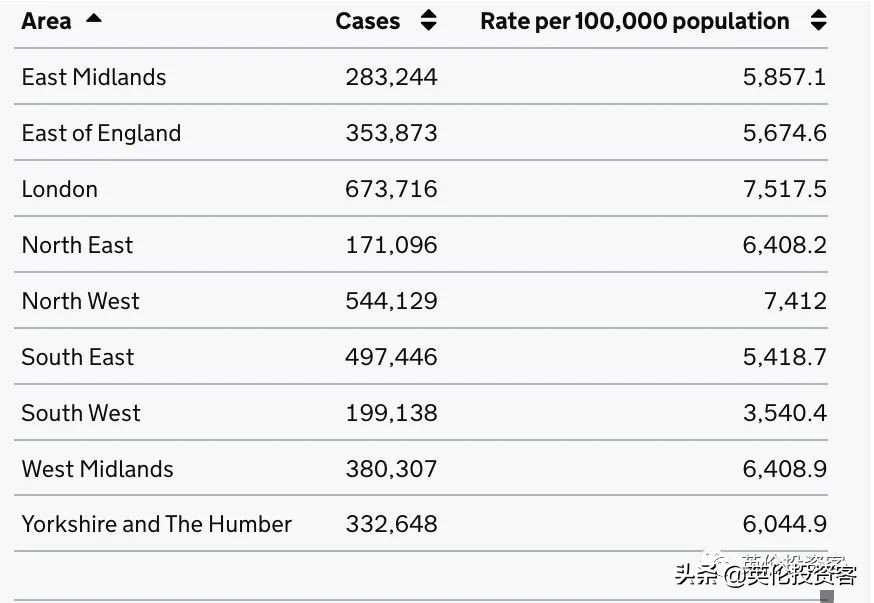Viewport: 874px width, 603px height.
Task: Click the Rate per 100,000 population header
Action: pyautogui.click(x=634, y=21)
